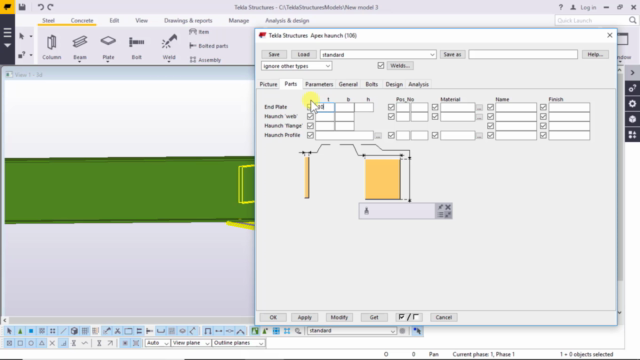This screenshot has height=360, width=640.
Task: Open the Analysis tab in dialog
Action: pyautogui.click(x=418, y=84)
